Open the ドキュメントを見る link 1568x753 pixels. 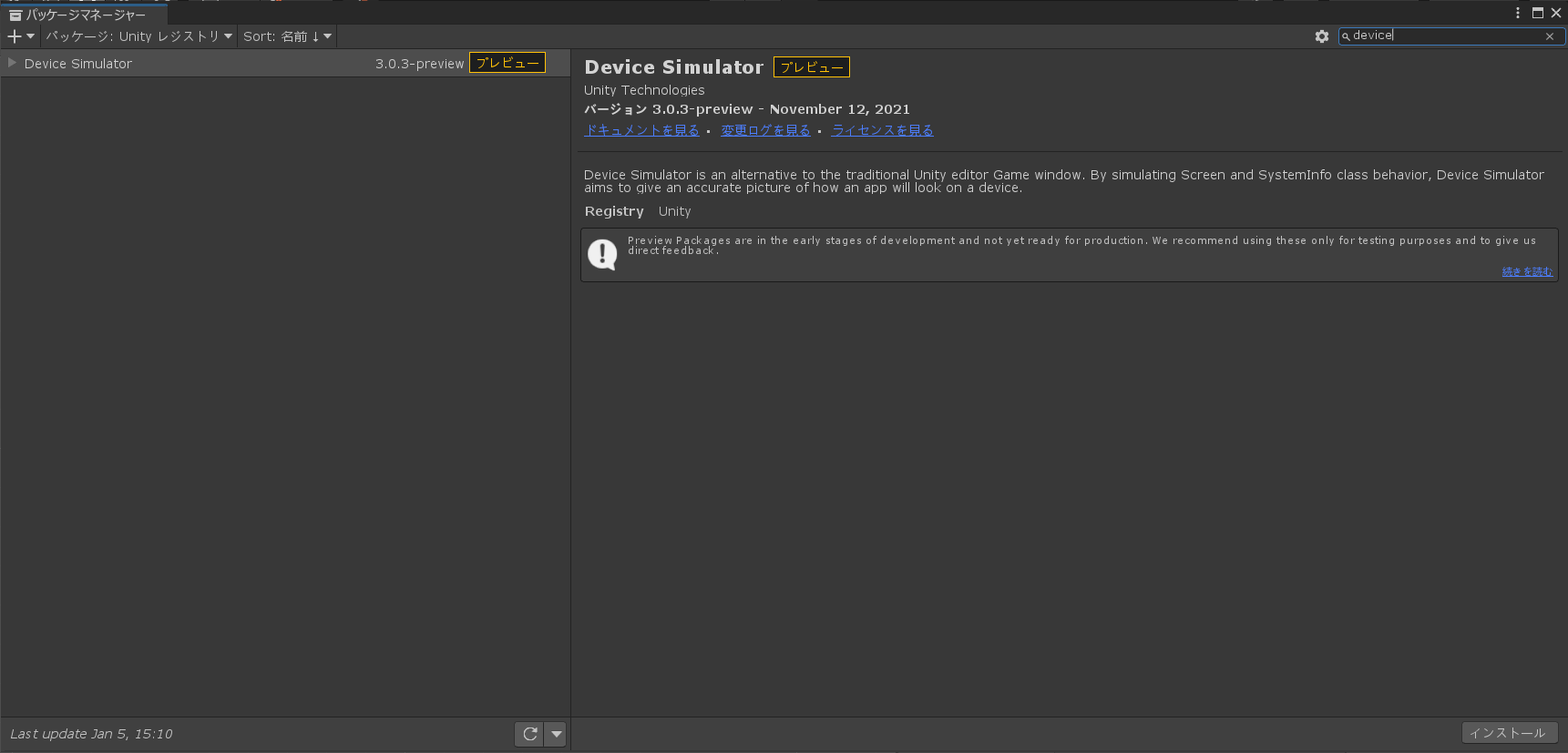641,130
